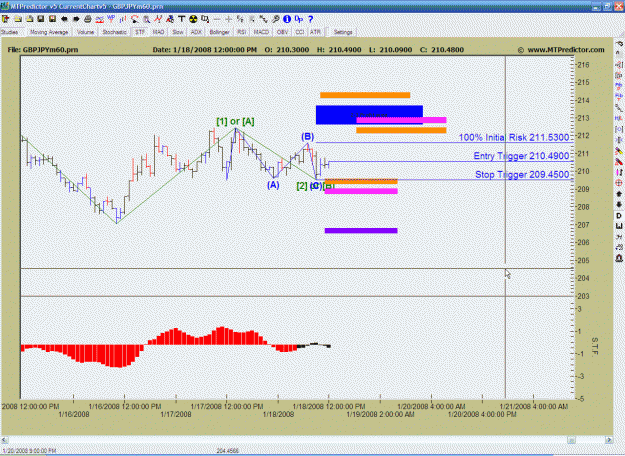The height and width of the screenshot is (456, 625).
Task: Toggle the ADX study
Action: [196, 32]
